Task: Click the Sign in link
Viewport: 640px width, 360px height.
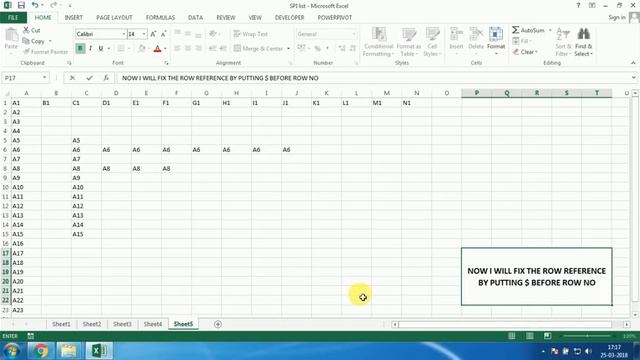Action: pos(617,18)
